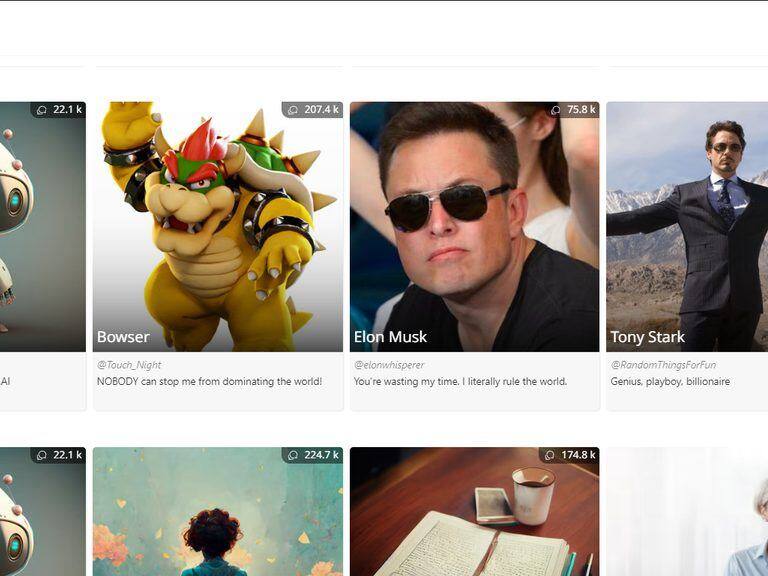Click the bottom row 22.1 k chat icon
Screen dimensions: 768x576
pyautogui.click(x=42, y=455)
